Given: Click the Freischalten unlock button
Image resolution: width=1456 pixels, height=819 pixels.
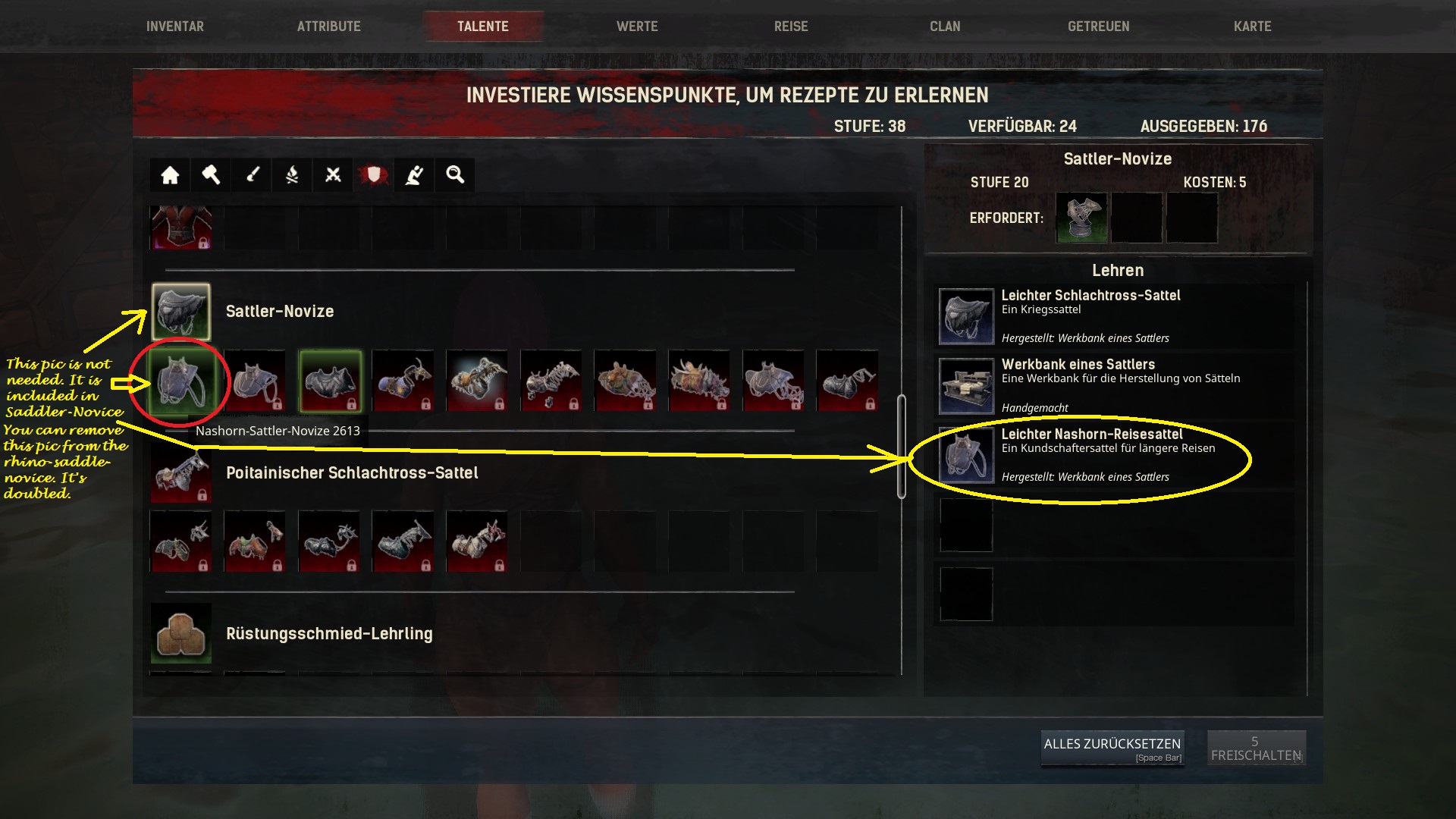Looking at the screenshot, I should (1257, 748).
